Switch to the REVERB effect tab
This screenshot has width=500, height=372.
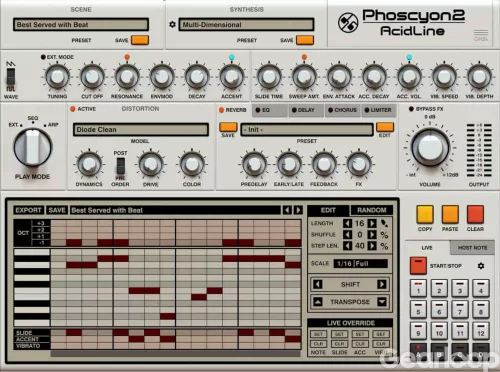233,110
